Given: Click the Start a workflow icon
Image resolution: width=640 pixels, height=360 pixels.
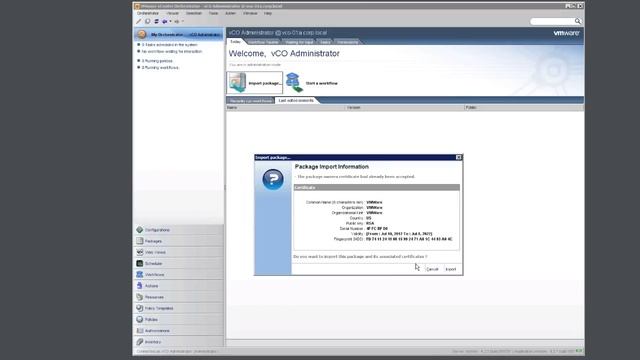Looking at the screenshot, I should tap(294, 82).
